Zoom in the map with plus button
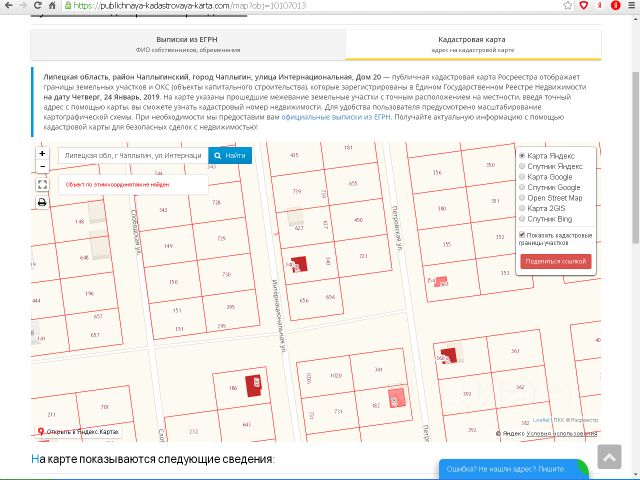 pos(42,154)
